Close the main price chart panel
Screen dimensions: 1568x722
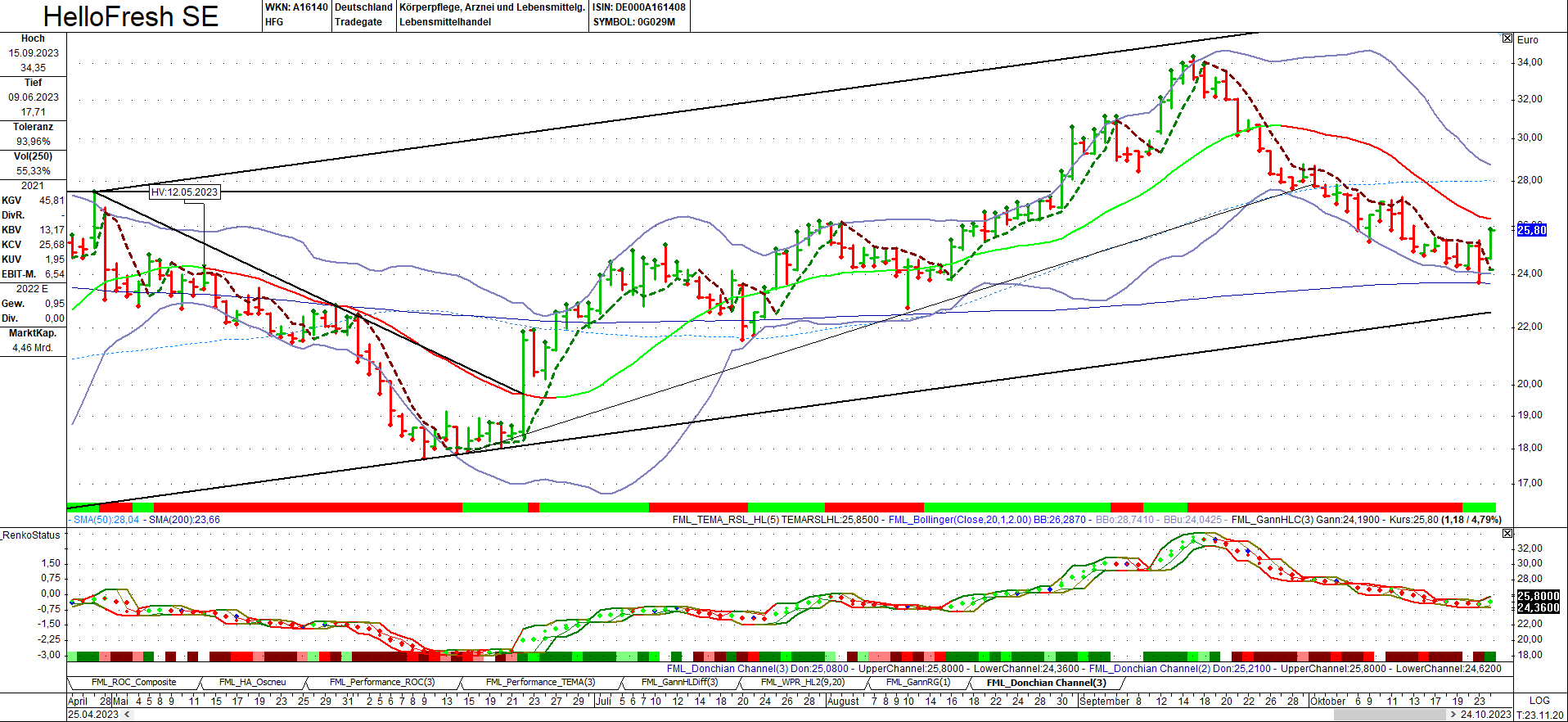(x=1507, y=38)
